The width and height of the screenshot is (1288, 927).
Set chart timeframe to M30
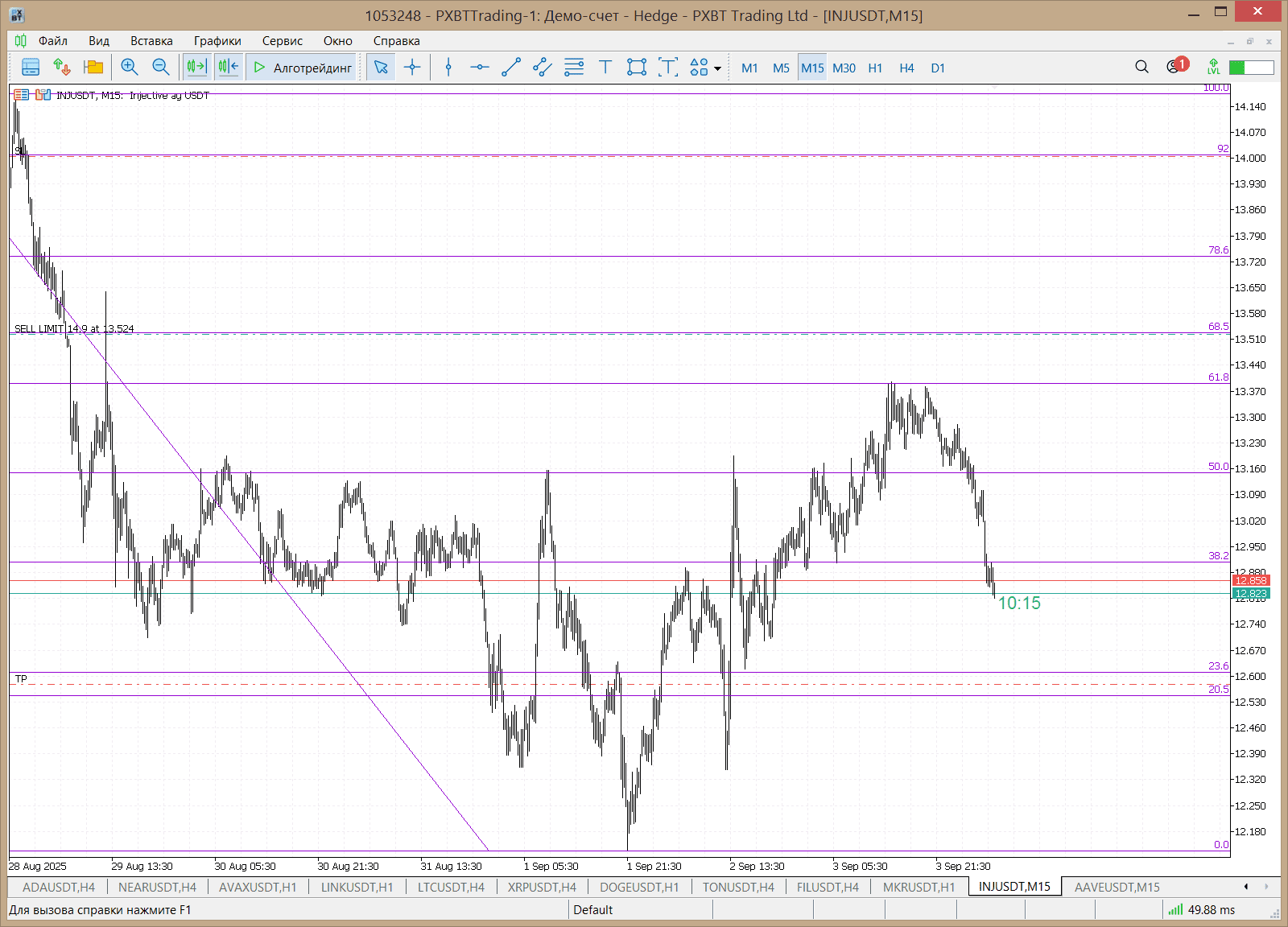pos(844,68)
